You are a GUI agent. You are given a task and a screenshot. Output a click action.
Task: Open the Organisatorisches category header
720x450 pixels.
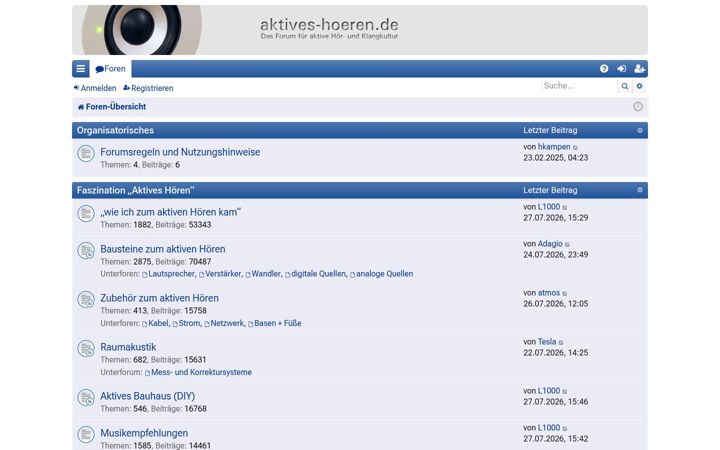coord(115,130)
